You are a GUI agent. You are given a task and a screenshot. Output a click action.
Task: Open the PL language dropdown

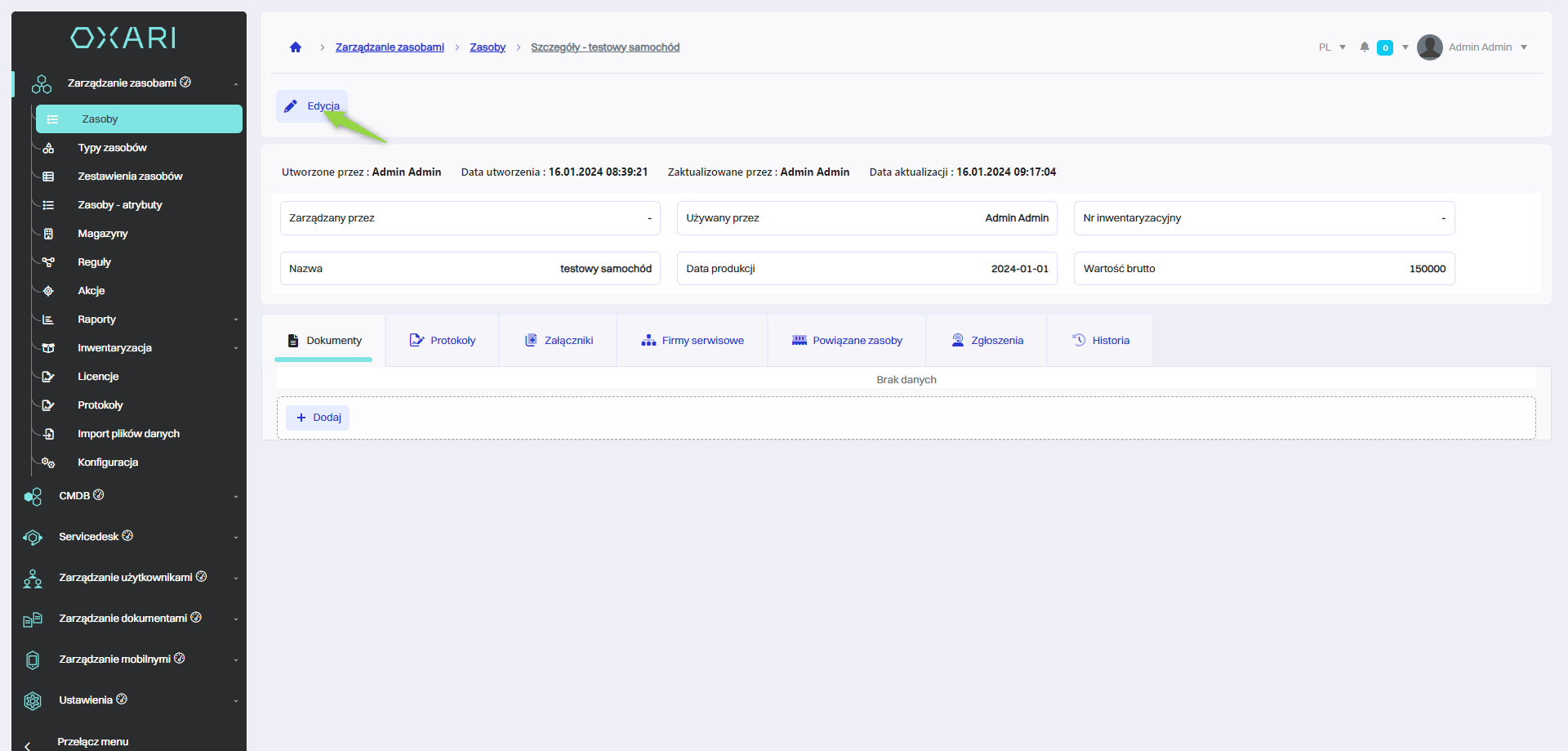point(1331,47)
